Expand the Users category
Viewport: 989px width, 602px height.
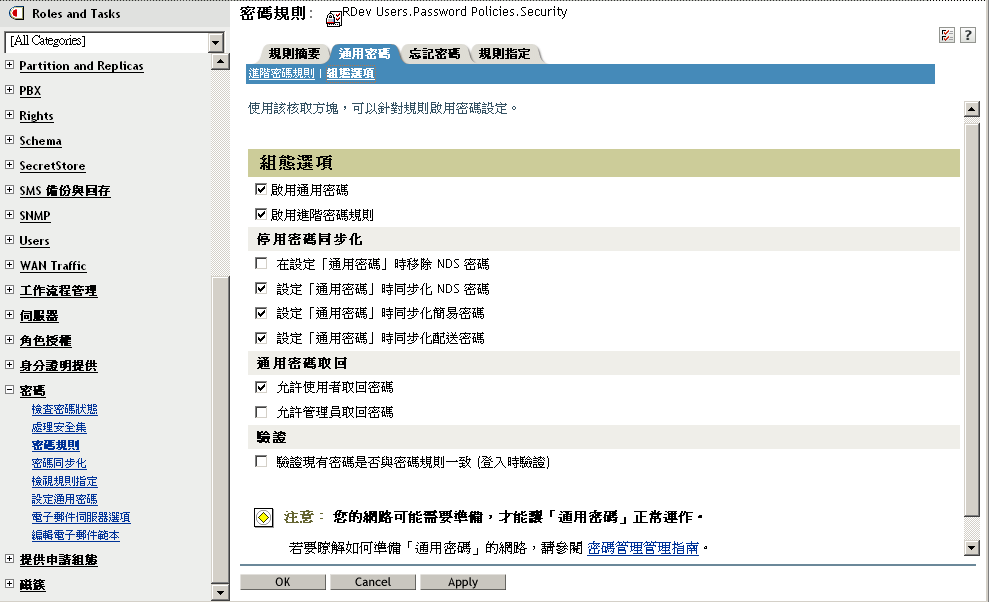[x=9, y=240]
